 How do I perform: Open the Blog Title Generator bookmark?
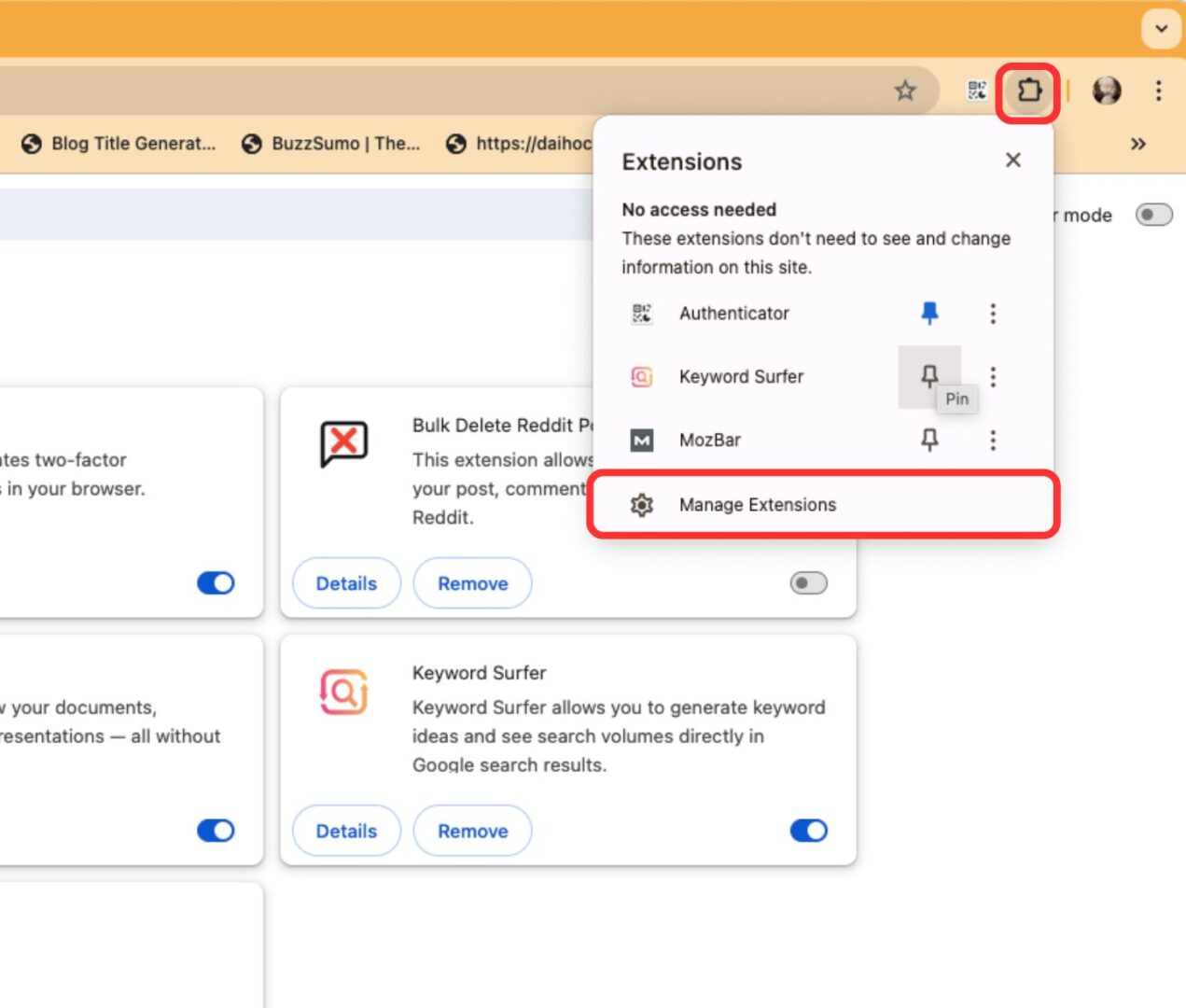[x=118, y=144]
